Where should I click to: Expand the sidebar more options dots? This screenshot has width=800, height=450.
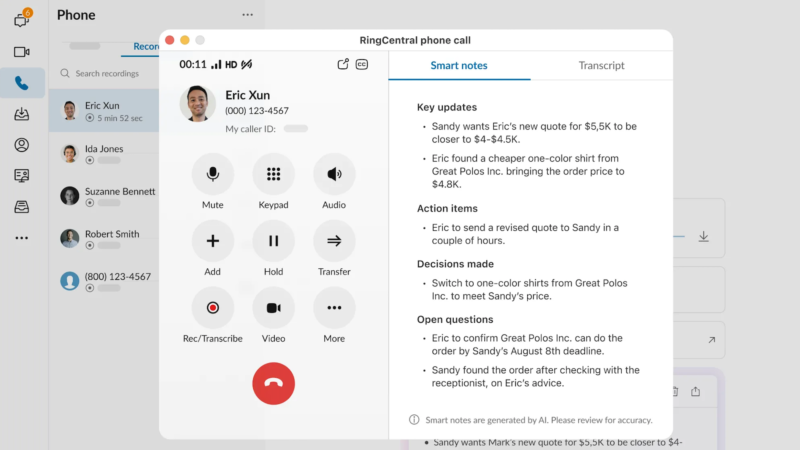(21, 238)
